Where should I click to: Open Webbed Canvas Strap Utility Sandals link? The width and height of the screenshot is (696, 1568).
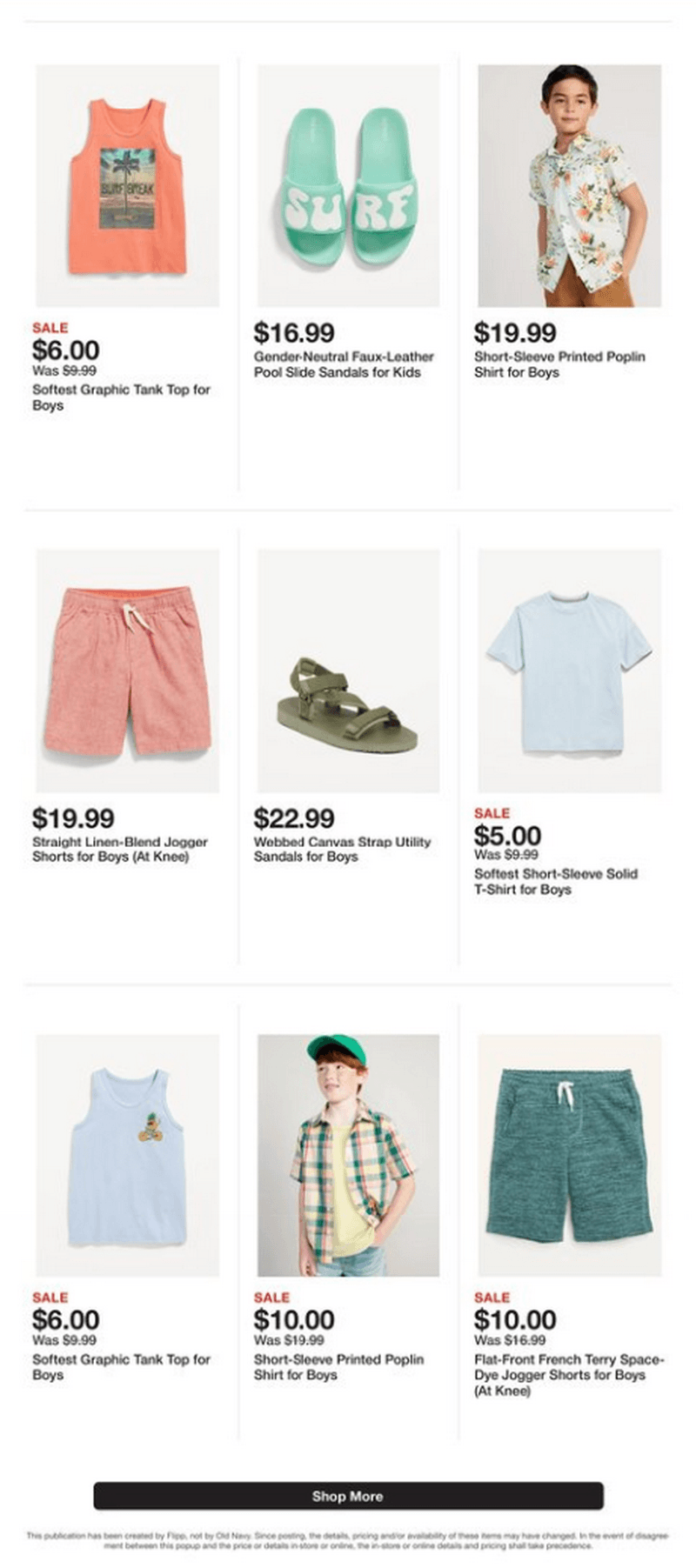(x=342, y=849)
